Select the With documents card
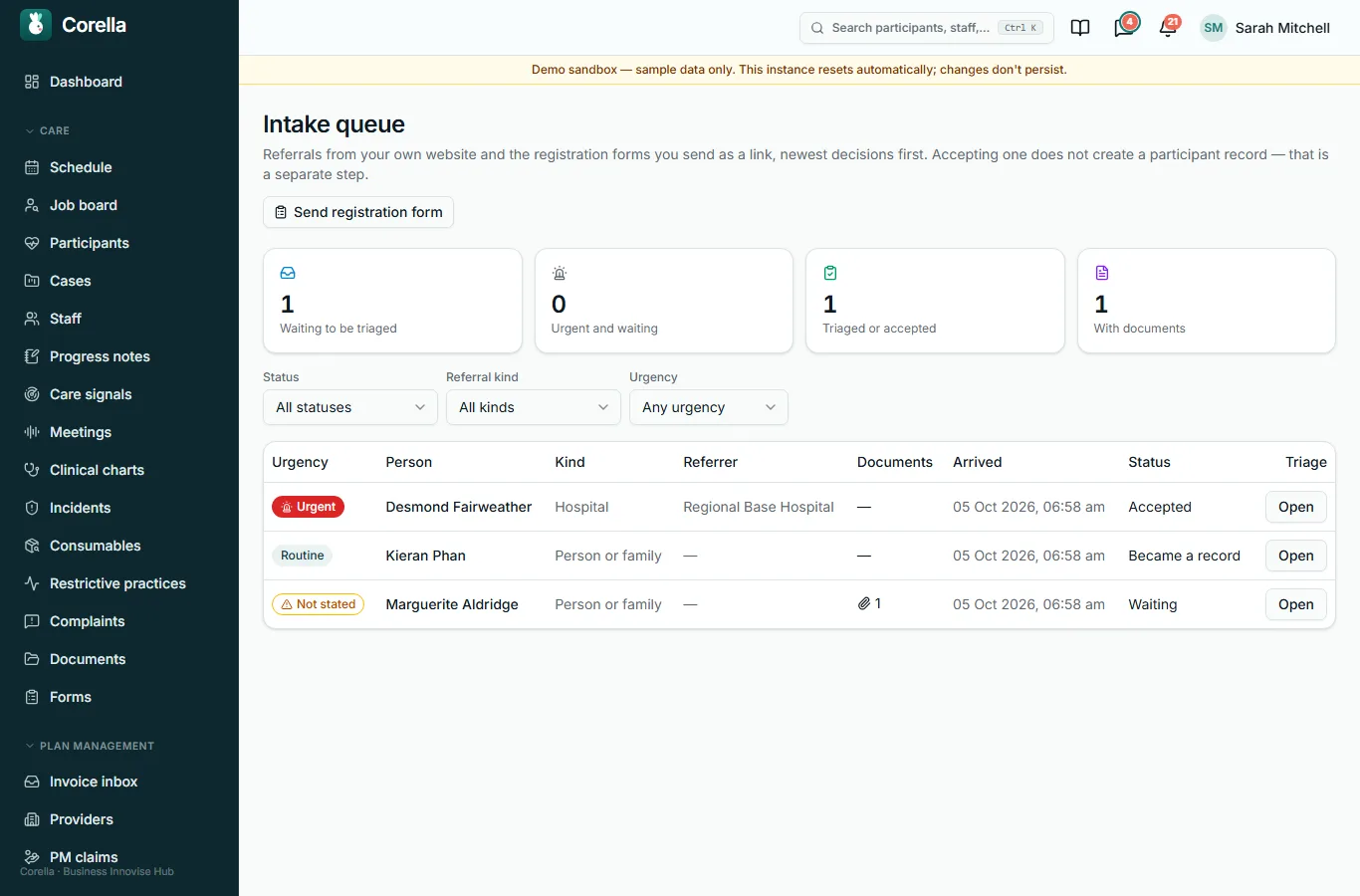Viewport: 1360px width, 896px height. click(1207, 301)
